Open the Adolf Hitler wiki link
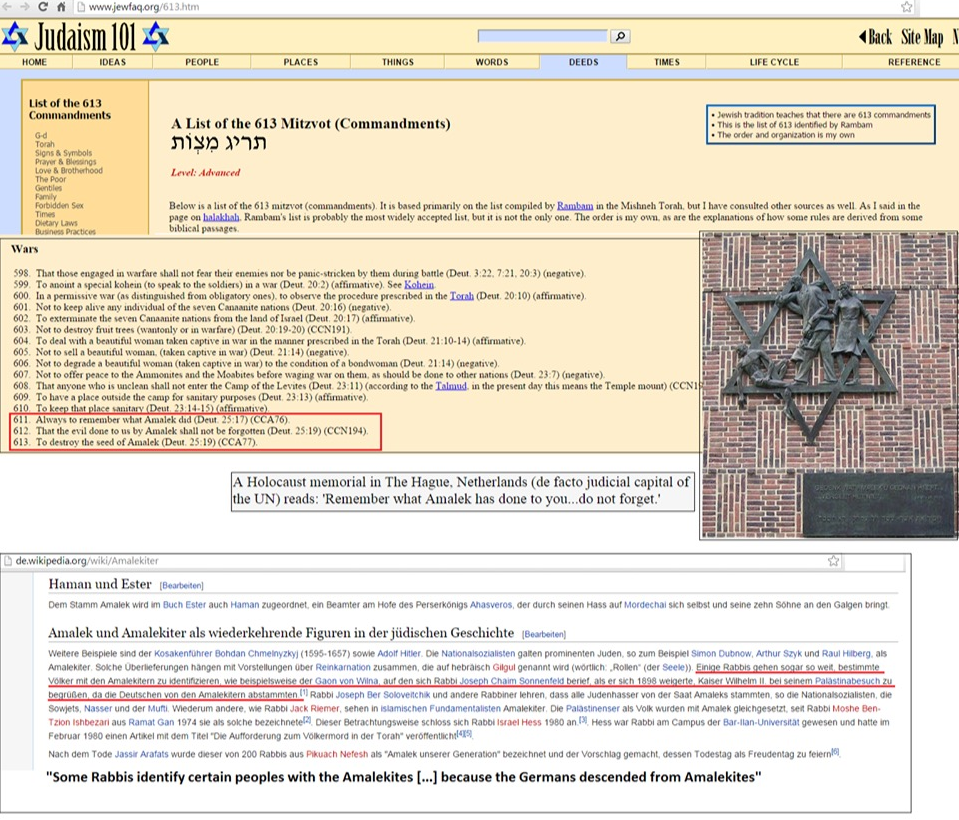Image resolution: width=959 pixels, height=820 pixels. click(x=399, y=654)
